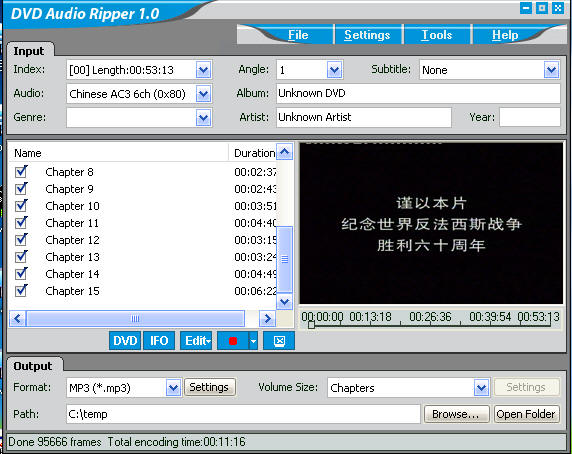The height and width of the screenshot is (454, 572).
Task: Expand the Subtitle dropdown
Action: pyautogui.click(x=551, y=70)
